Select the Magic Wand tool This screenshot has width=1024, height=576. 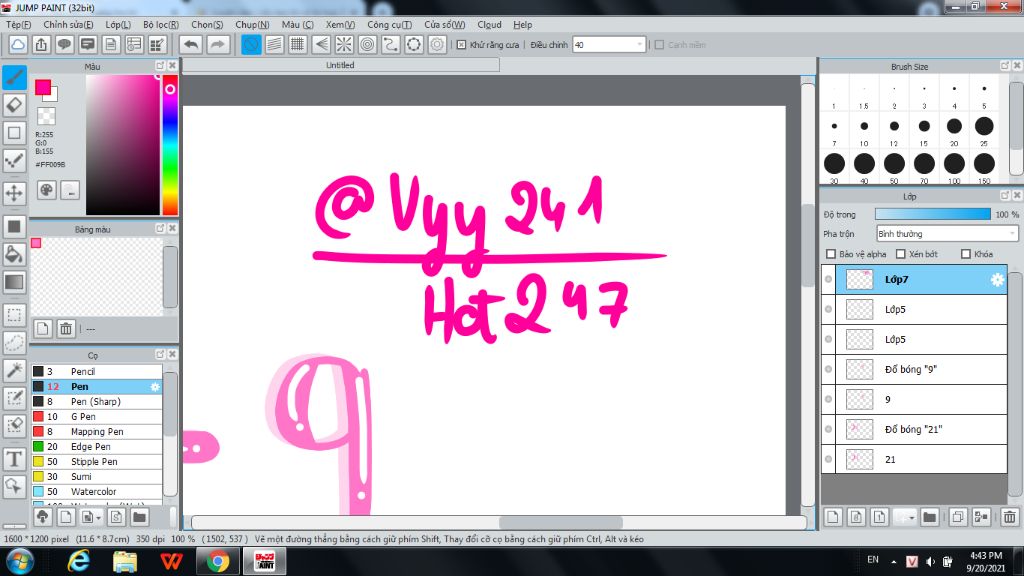14,370
